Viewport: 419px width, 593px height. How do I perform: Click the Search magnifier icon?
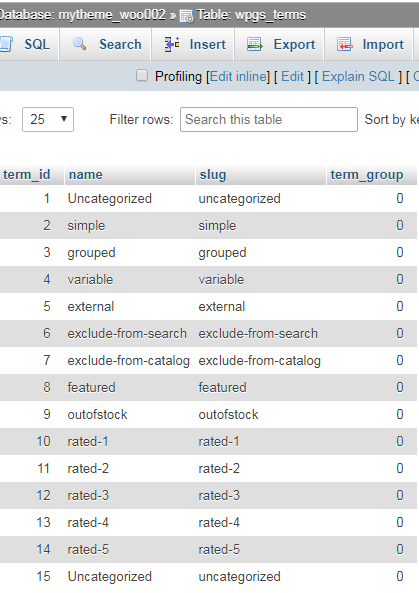(79, 44)
